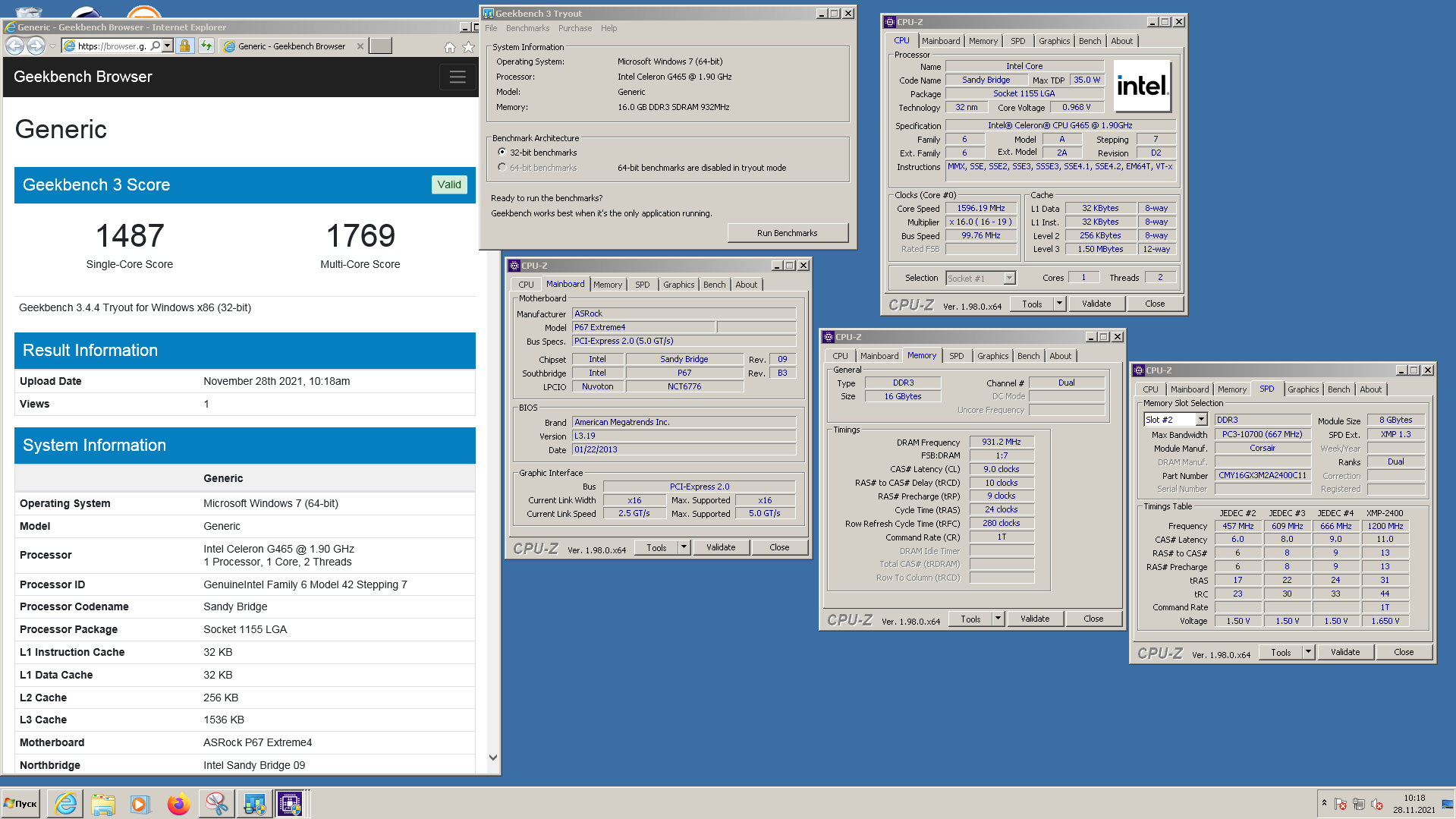Open Windows Explorer folder from taskbar
The width and height of the screenshot is (1456, 819).
102,803
